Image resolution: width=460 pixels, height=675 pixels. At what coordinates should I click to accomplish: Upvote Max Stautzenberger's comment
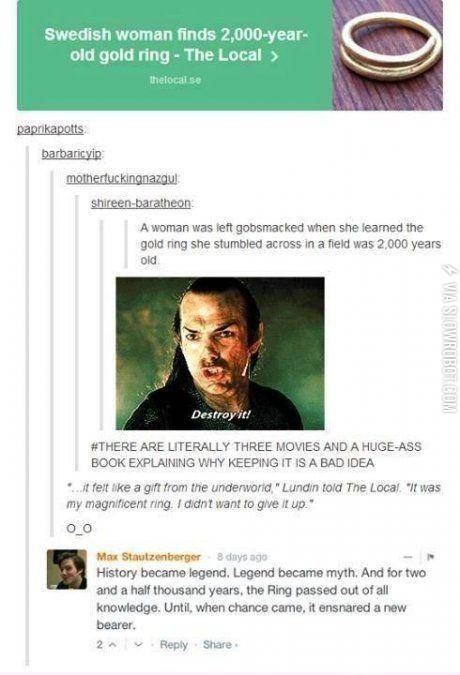[x=111, y=645]
